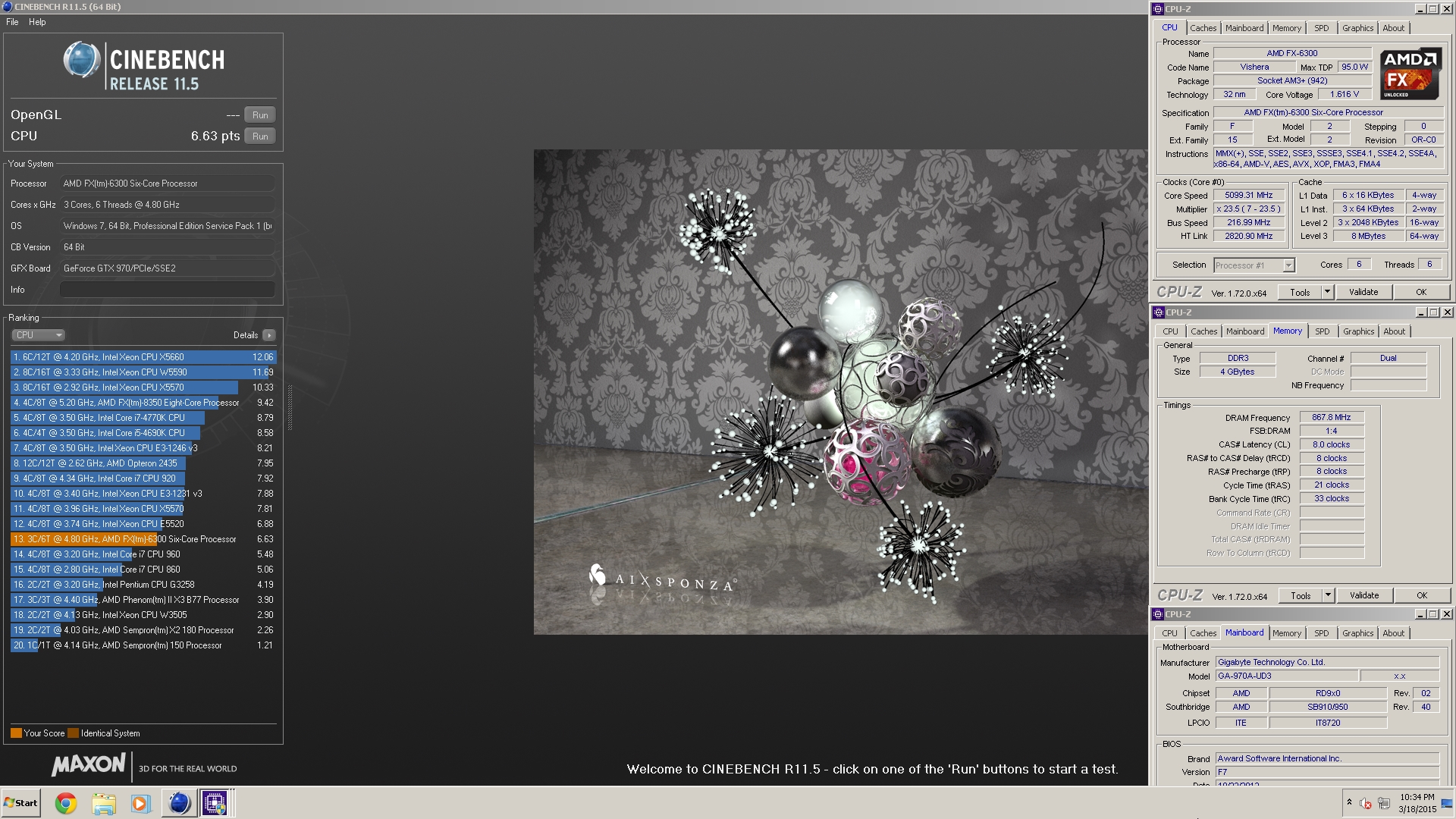Expand Tools dropdown arrow in top CPU-Z window
The height and width of the screenshot is (819, 1456).
(1327, 292)
